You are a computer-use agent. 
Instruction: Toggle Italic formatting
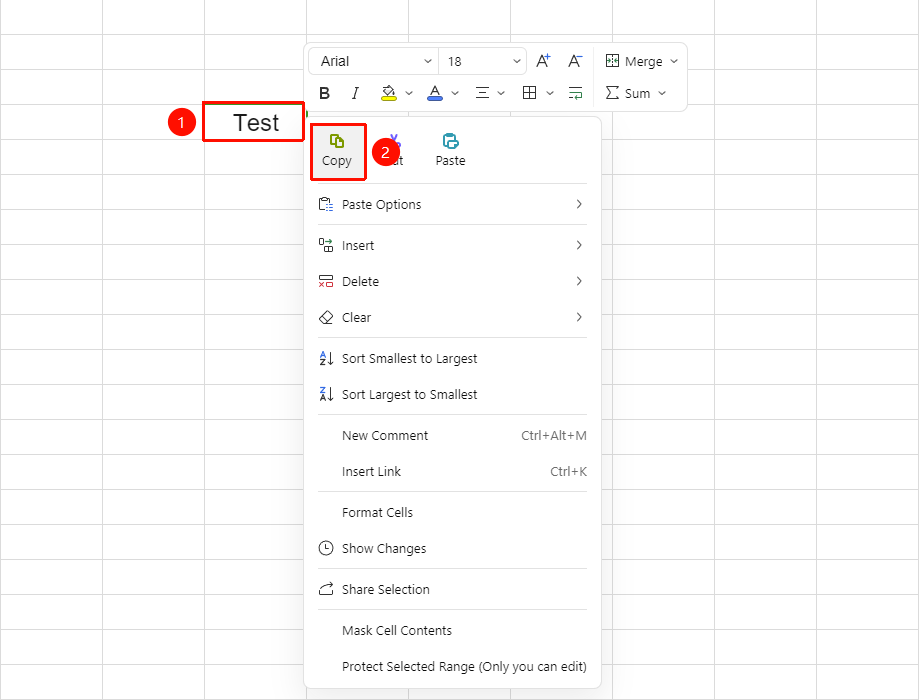point(355,93)
